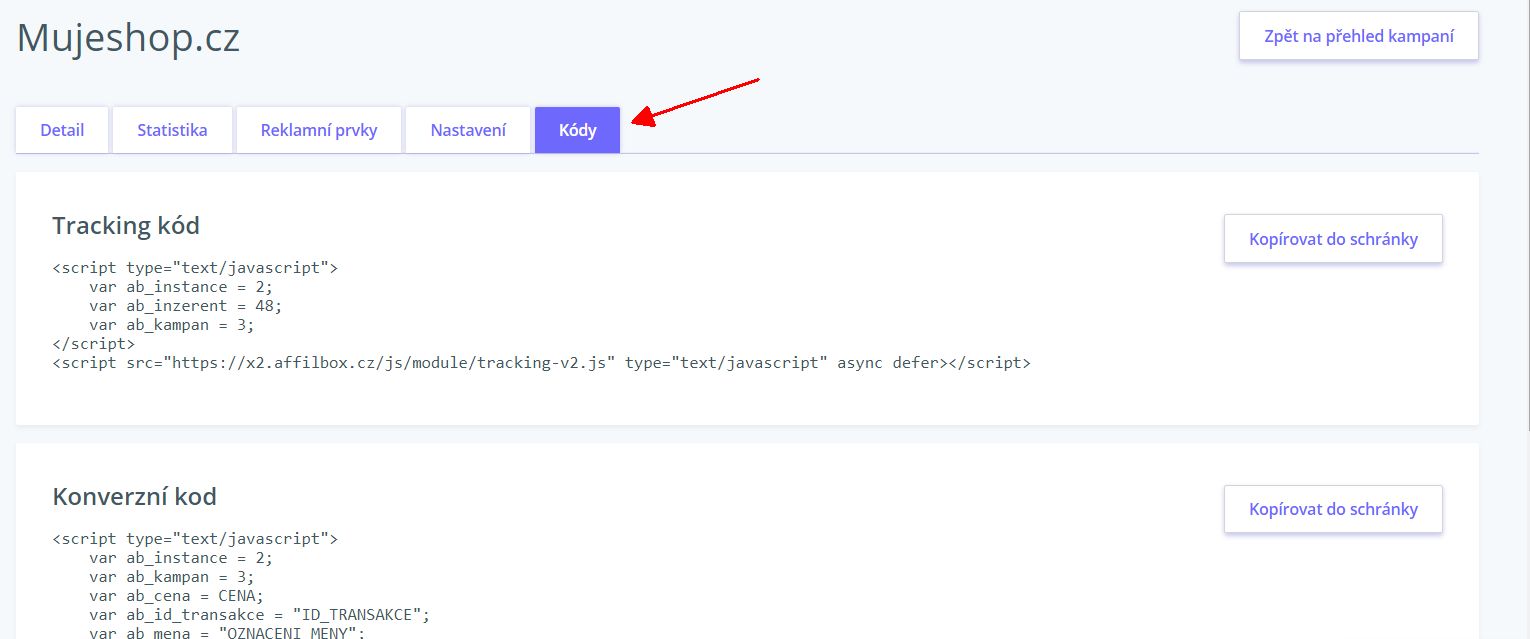Click Zpět na přehled kampaní button
Image resolution: width=1530 pixels, height=639 pixels.
point(1358,37)
